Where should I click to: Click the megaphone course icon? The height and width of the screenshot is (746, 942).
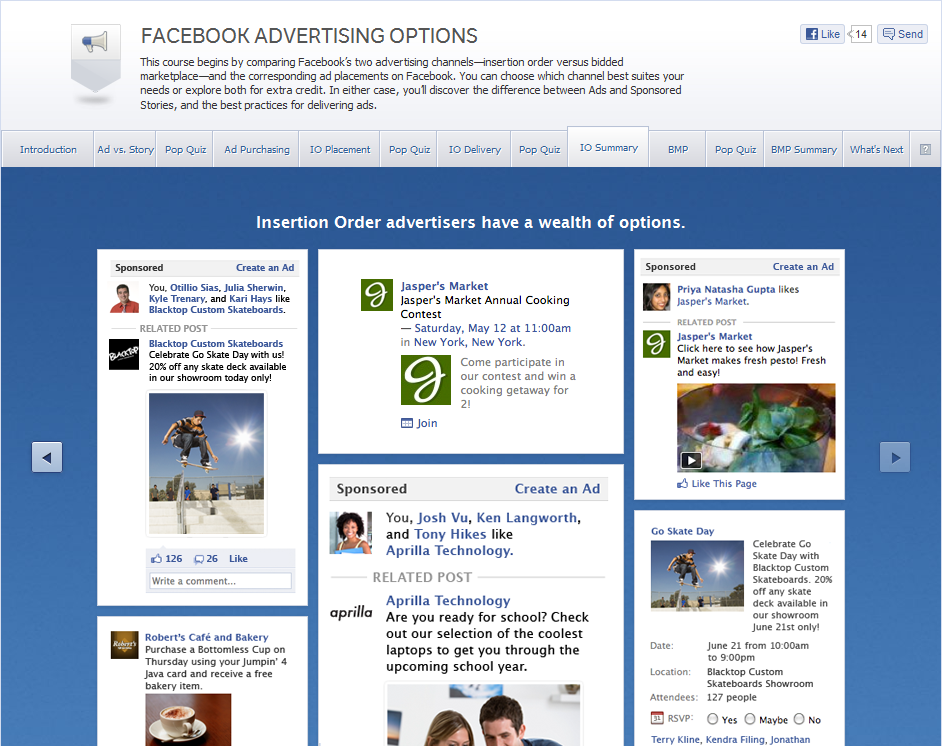[96, 58]
